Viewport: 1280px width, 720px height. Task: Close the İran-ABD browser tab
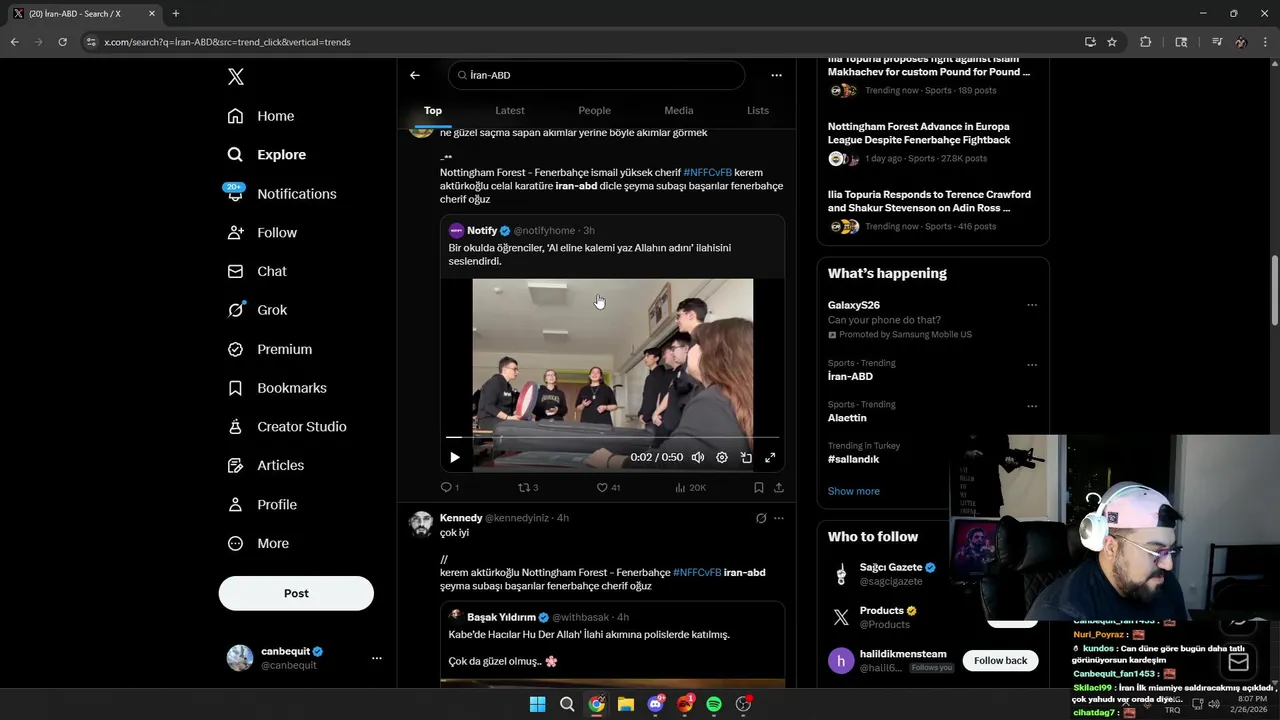tap(152, 14)
